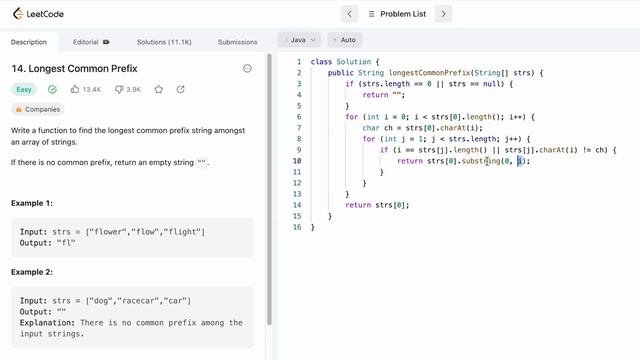Click the LeetCode logo
This screenshot has width=640, height=360.
click(x=38, y=14)
